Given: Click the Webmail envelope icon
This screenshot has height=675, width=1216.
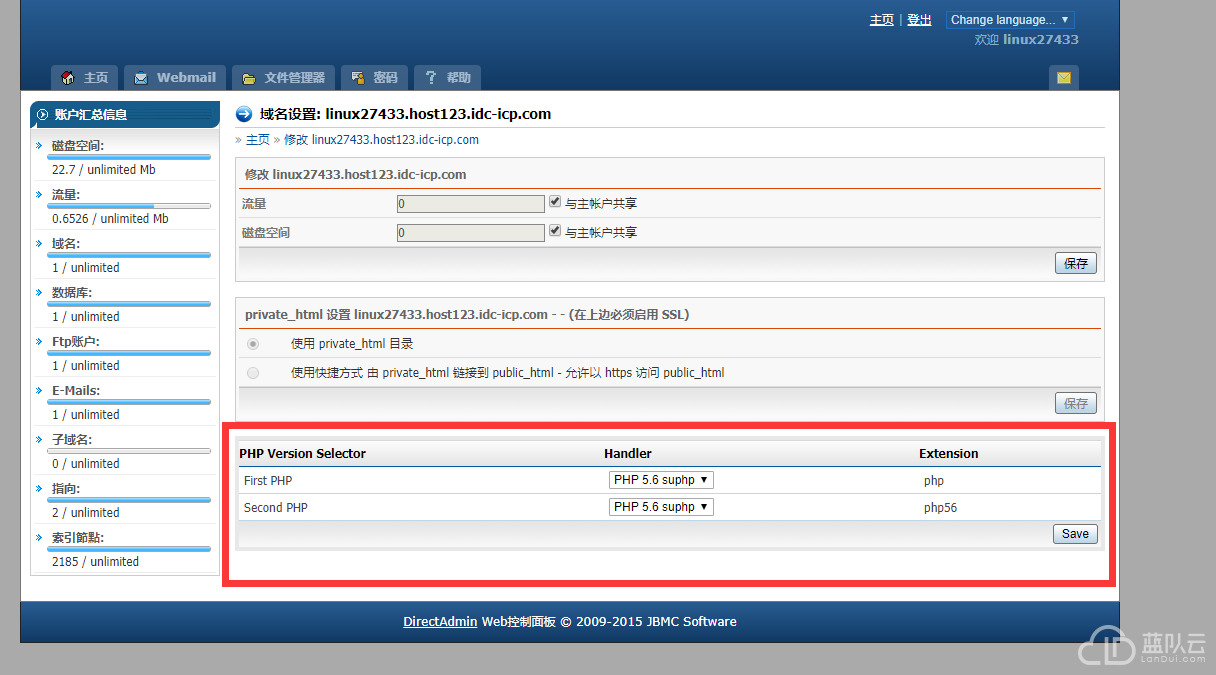Looking at the screenshot, I should point(141,78).
